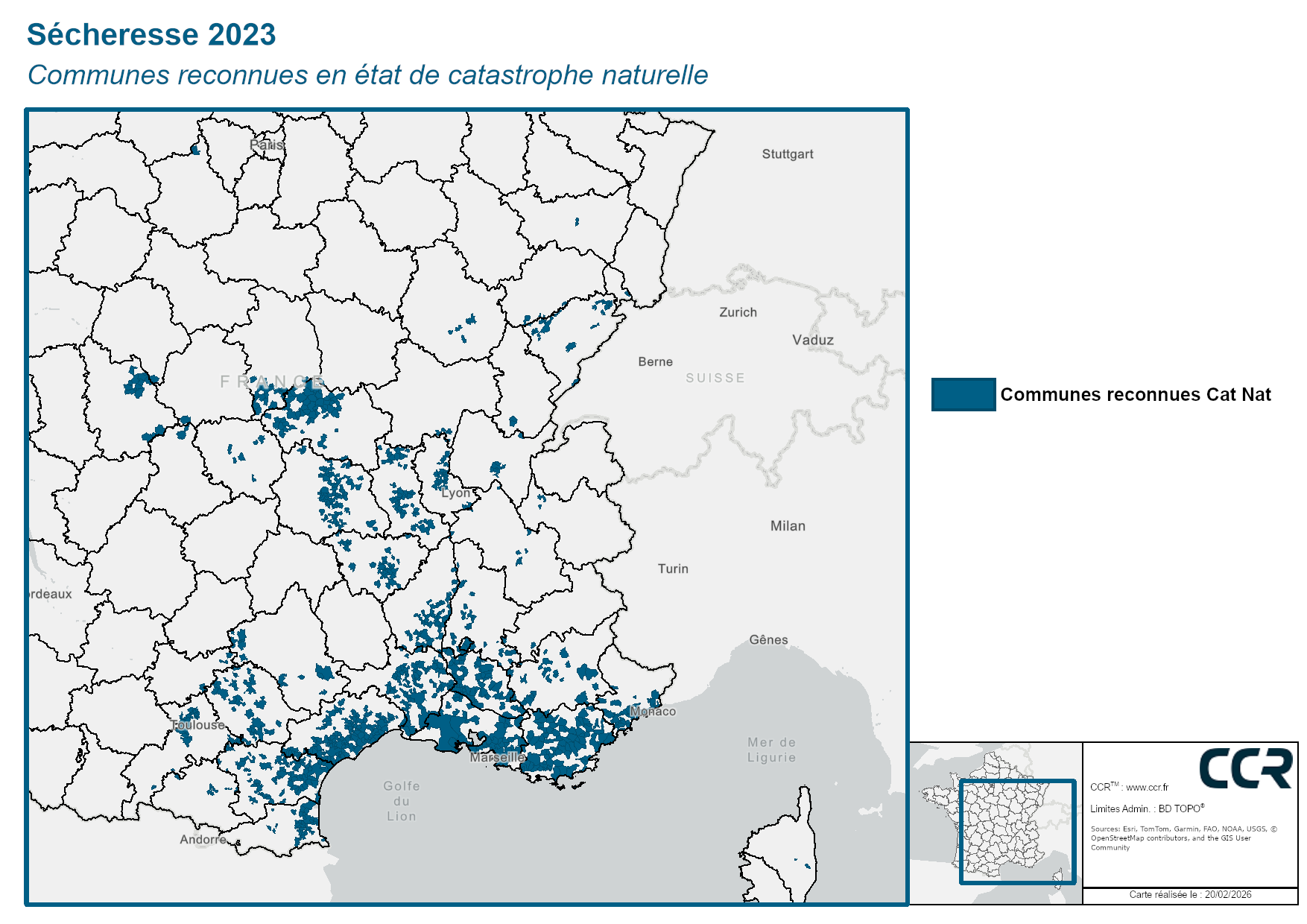The image size is (1307, 924).
Task: Click the Stuttgart city label
Action: (787, 154)
